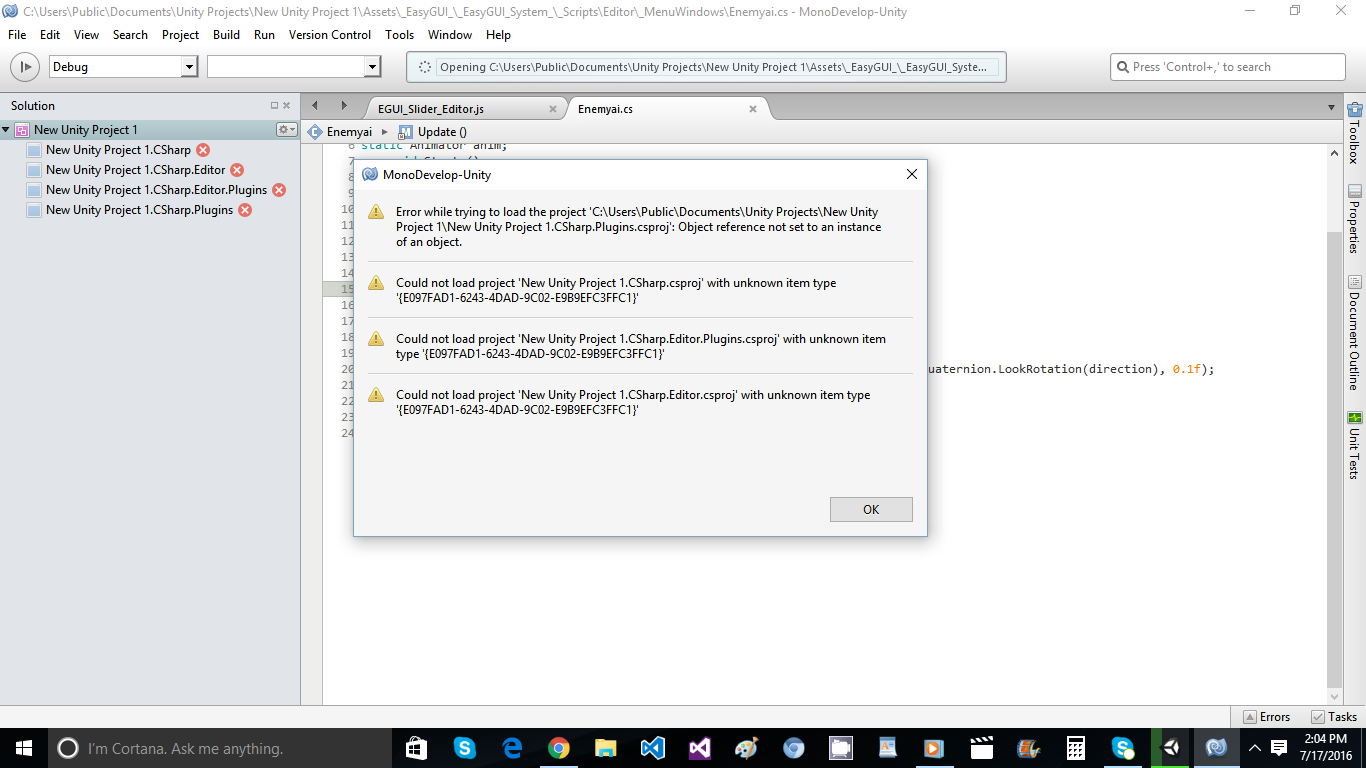Click OK in the error dialog
Viewport: 1366px width, 768px height.
tap(871, 509)
